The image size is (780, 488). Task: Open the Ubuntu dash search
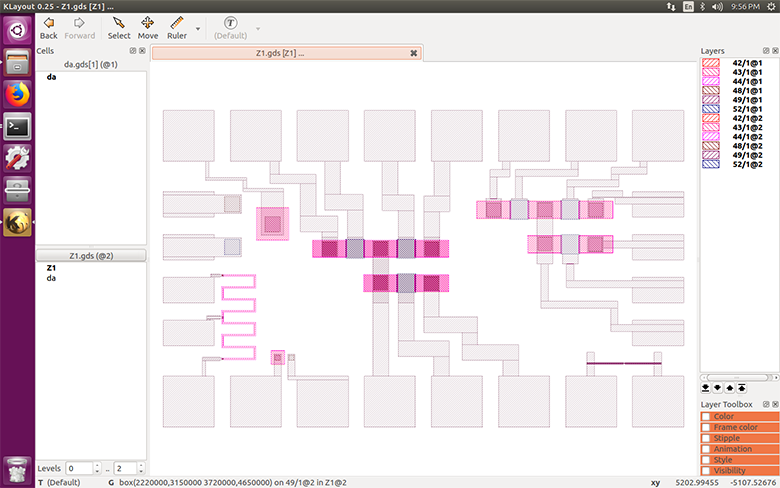[x=17, y=30]
